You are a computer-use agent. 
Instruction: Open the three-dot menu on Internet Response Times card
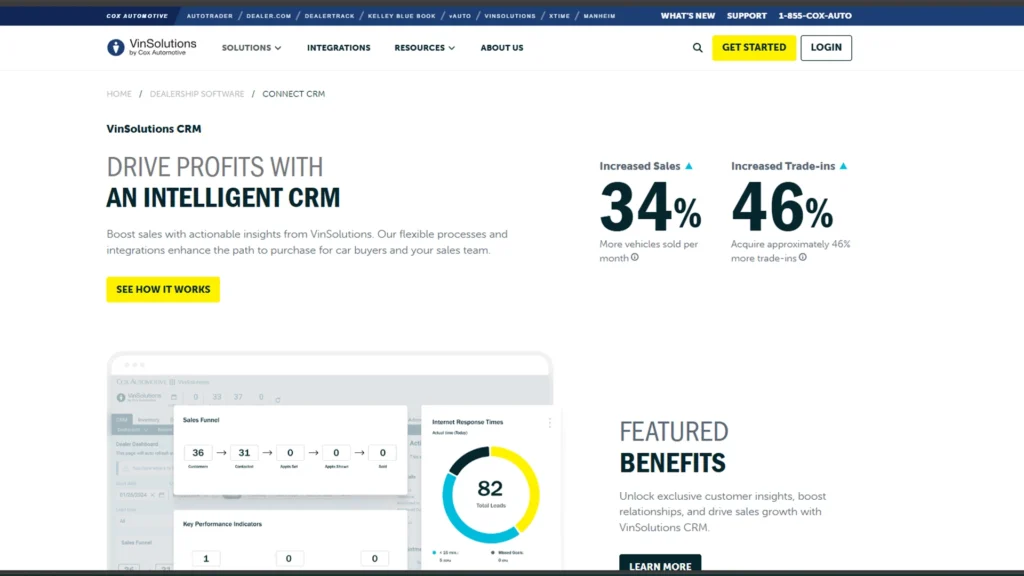tap(550, 423)
